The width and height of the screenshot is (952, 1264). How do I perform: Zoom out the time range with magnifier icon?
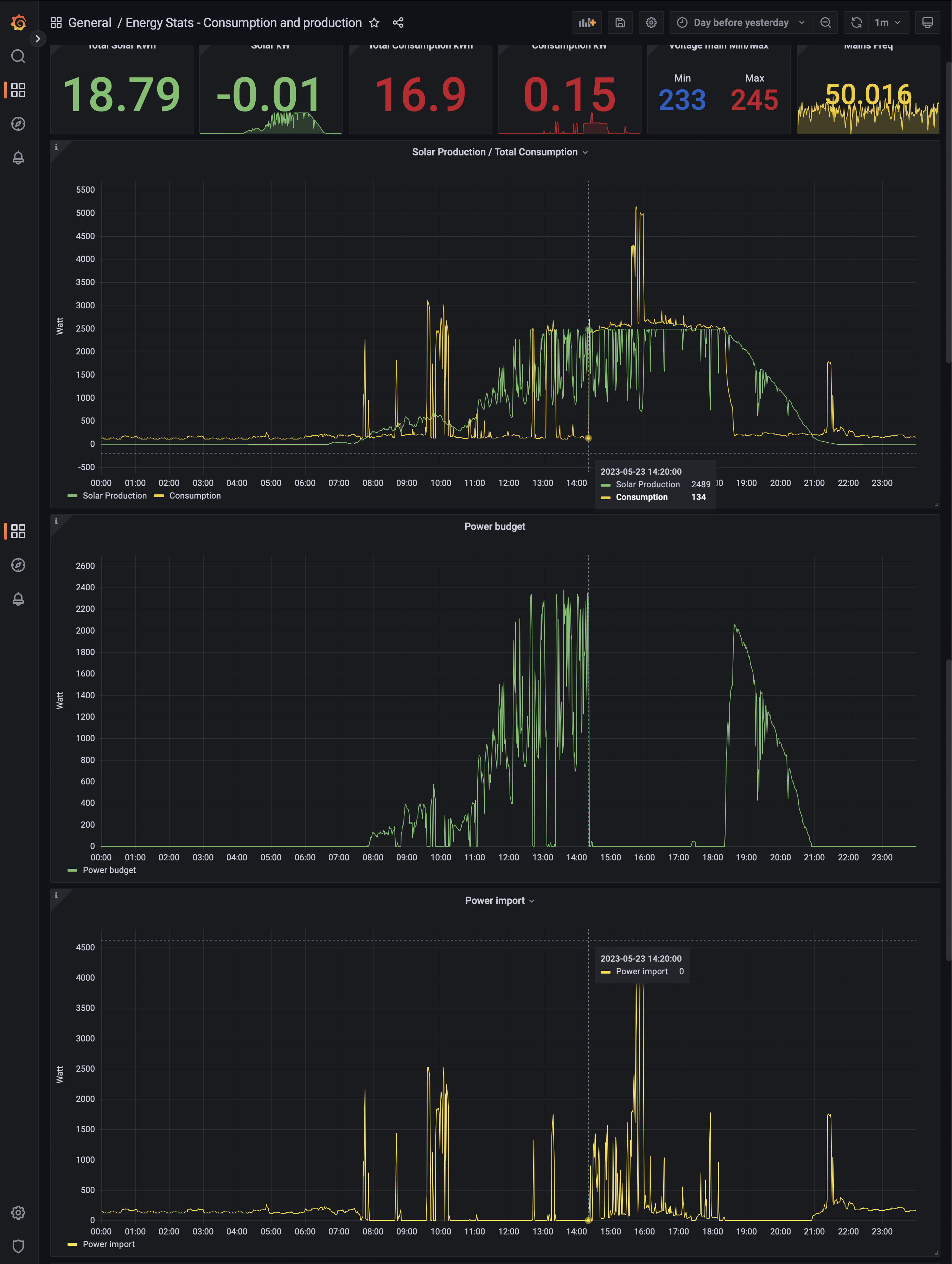[x=826, y=23]
